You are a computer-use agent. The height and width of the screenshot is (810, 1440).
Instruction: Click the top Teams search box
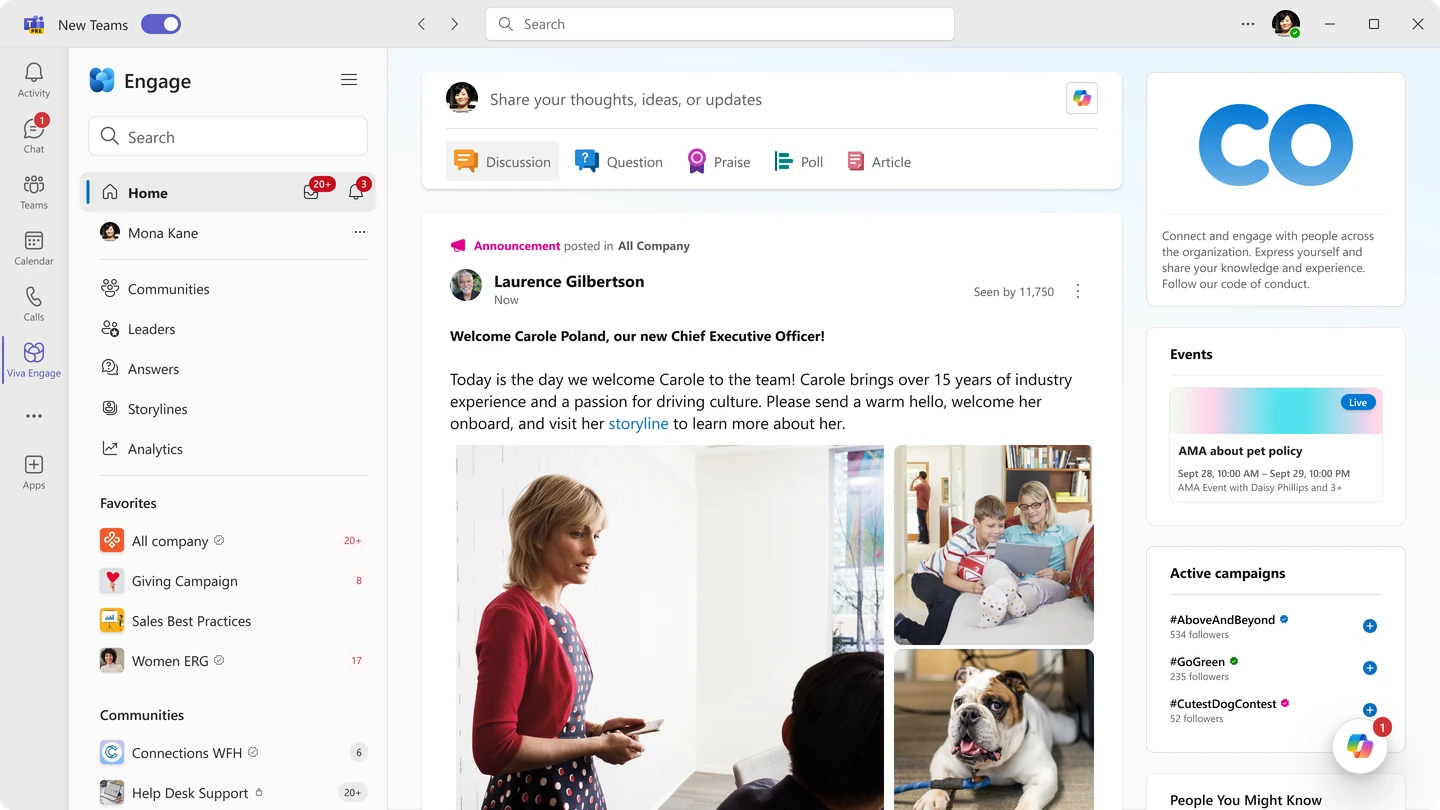(720, 24)
